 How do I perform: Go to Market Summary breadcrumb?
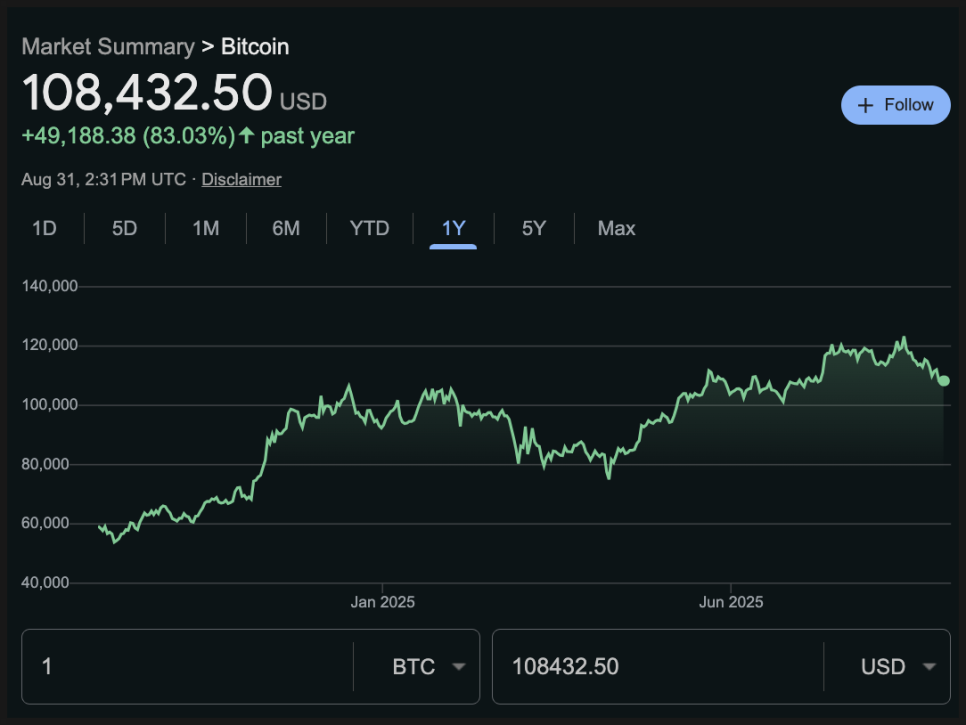(108, 47)
